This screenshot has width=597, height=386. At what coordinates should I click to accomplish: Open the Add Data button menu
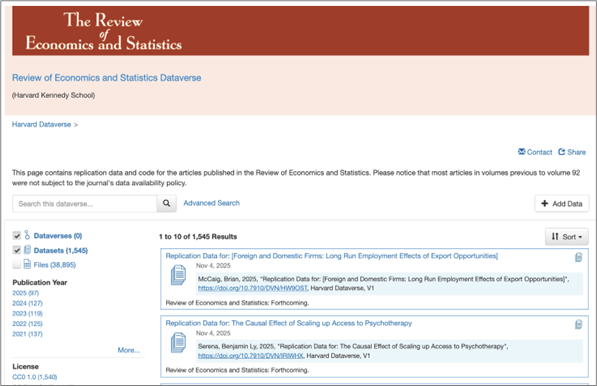[x=562, y=203]
